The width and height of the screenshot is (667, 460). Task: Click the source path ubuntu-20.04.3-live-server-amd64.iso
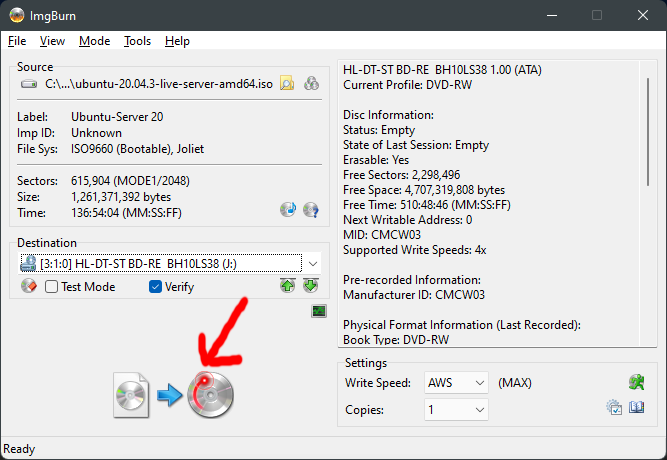click(159, 84)
